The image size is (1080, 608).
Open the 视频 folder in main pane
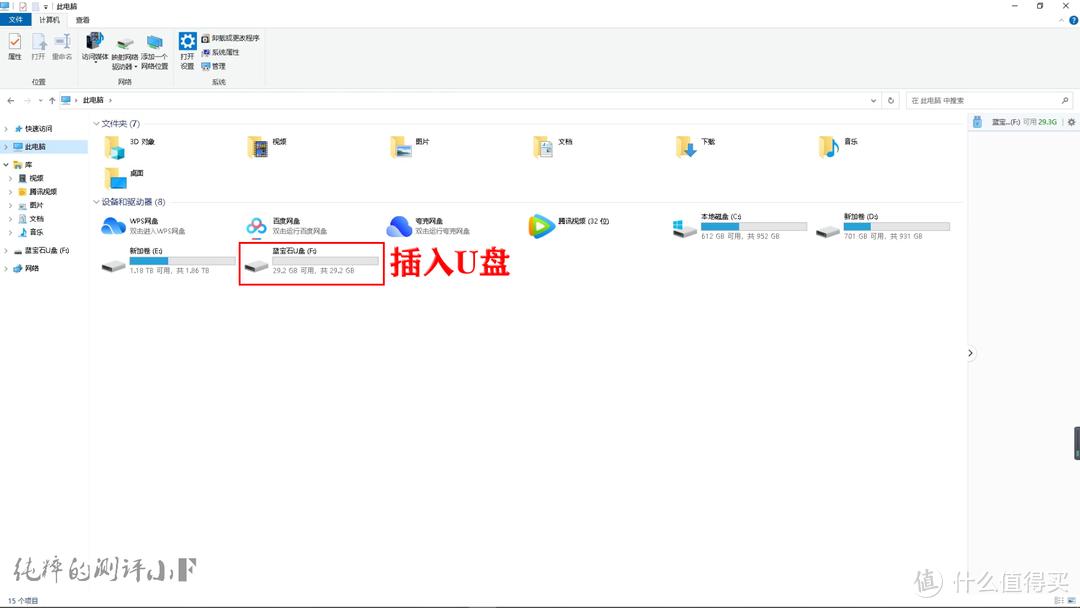point(267,147)
